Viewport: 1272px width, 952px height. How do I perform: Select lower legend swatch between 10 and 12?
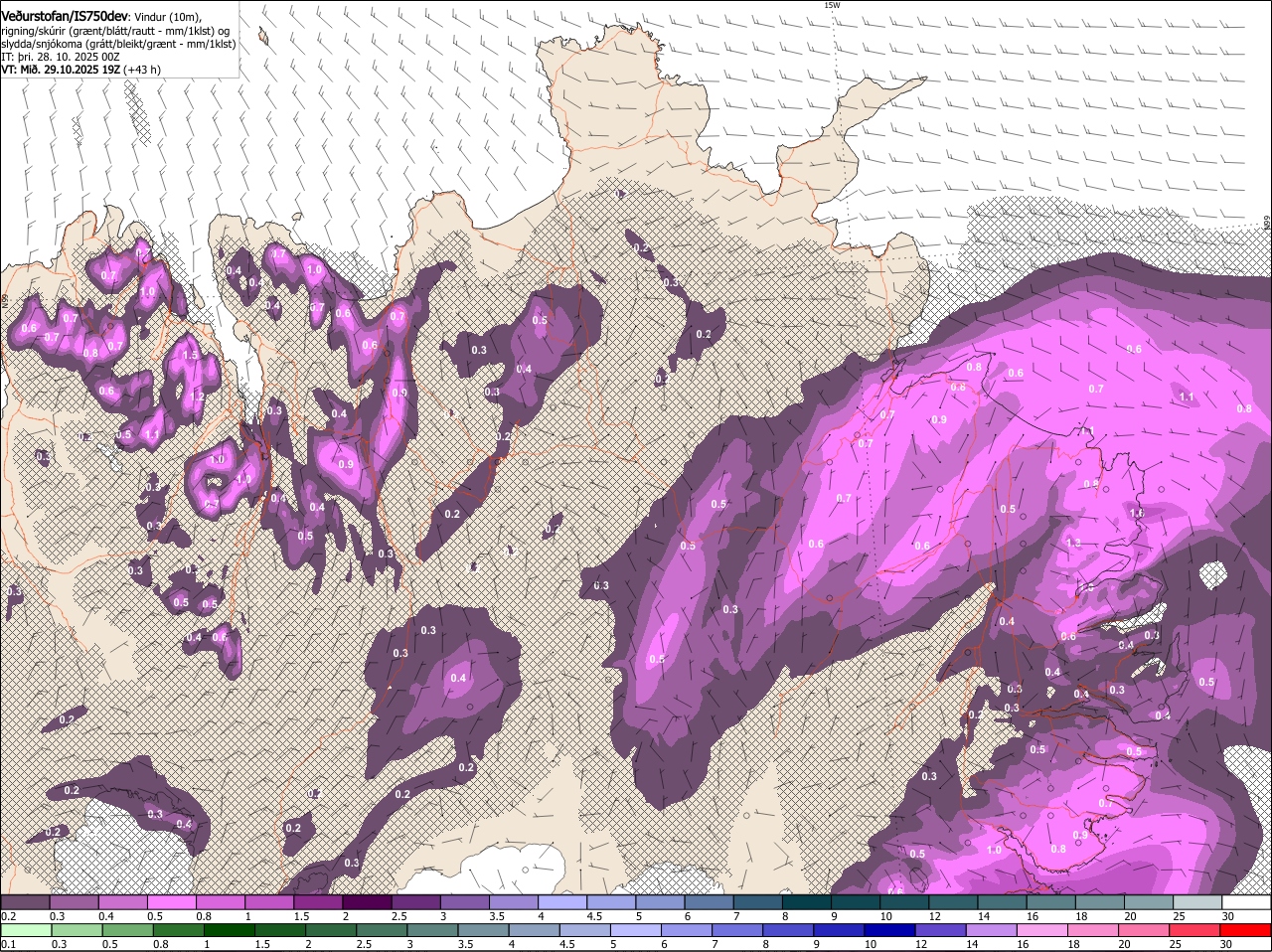[889, 930]
